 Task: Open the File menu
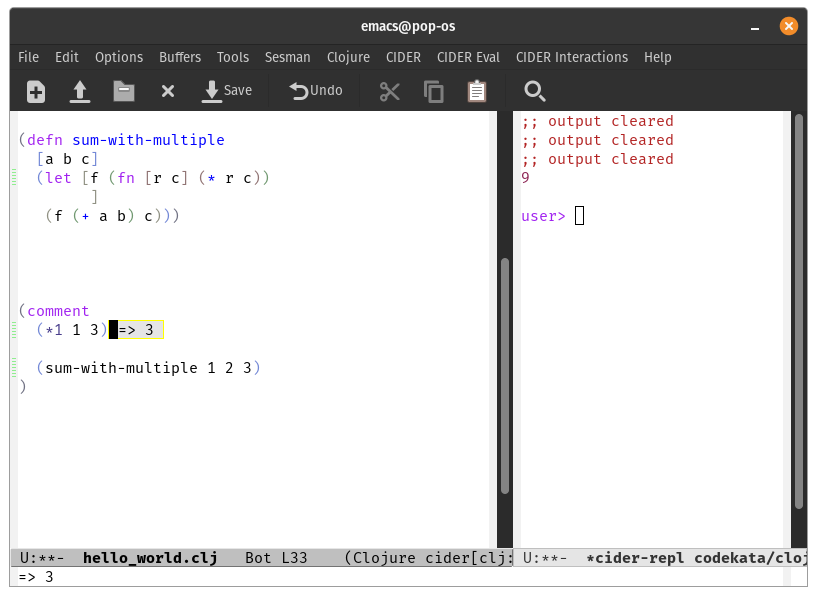[x=28, y=57]
